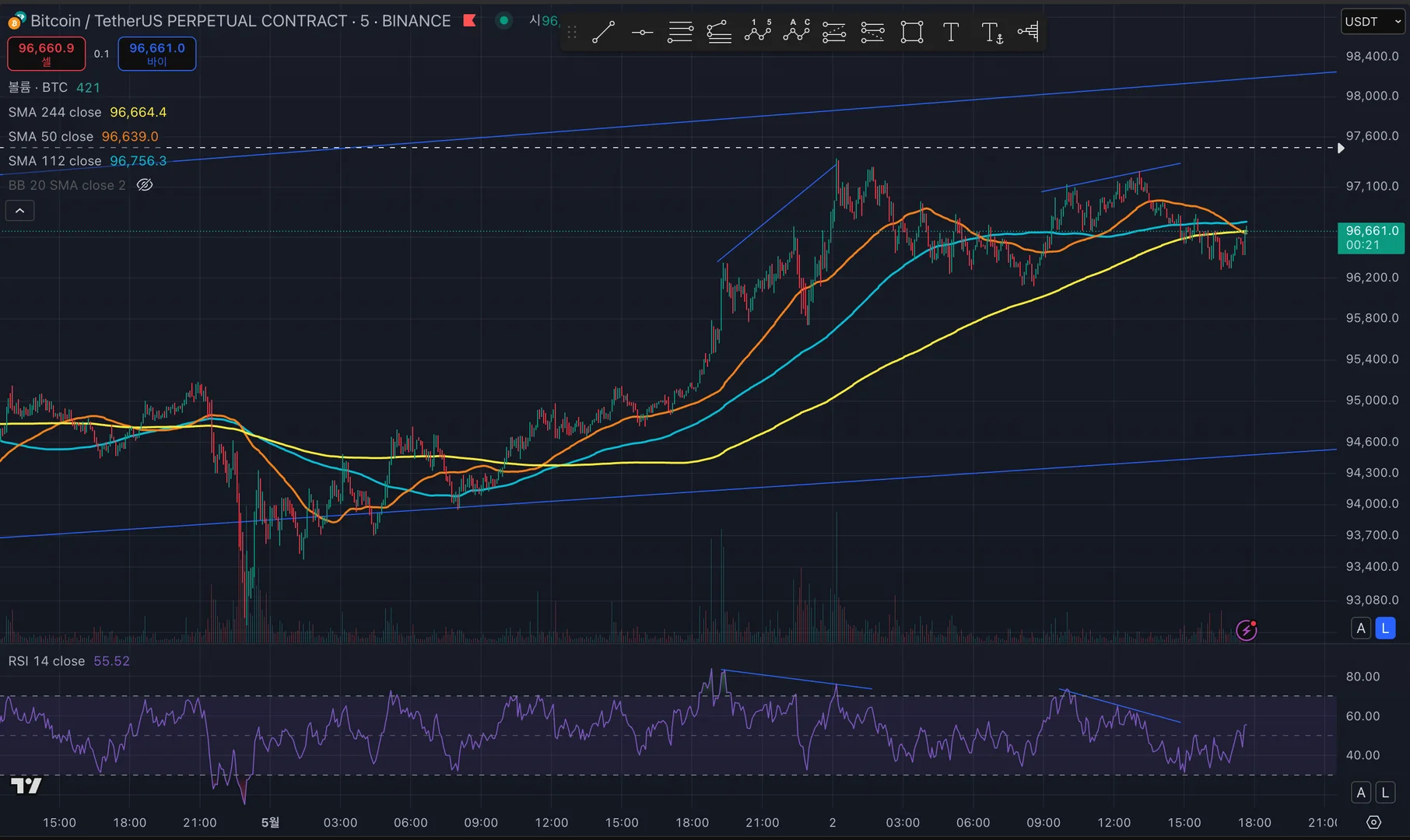1410x840 pixels.
Task: Open chart settings via the hexagon gear icon
Action: pyautogui.click(x=1373, y=822)
